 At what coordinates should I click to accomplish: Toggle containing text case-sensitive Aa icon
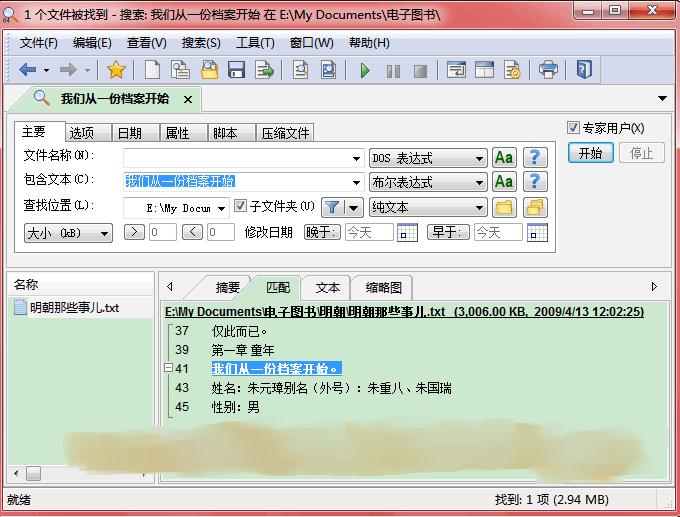point(504,182)
